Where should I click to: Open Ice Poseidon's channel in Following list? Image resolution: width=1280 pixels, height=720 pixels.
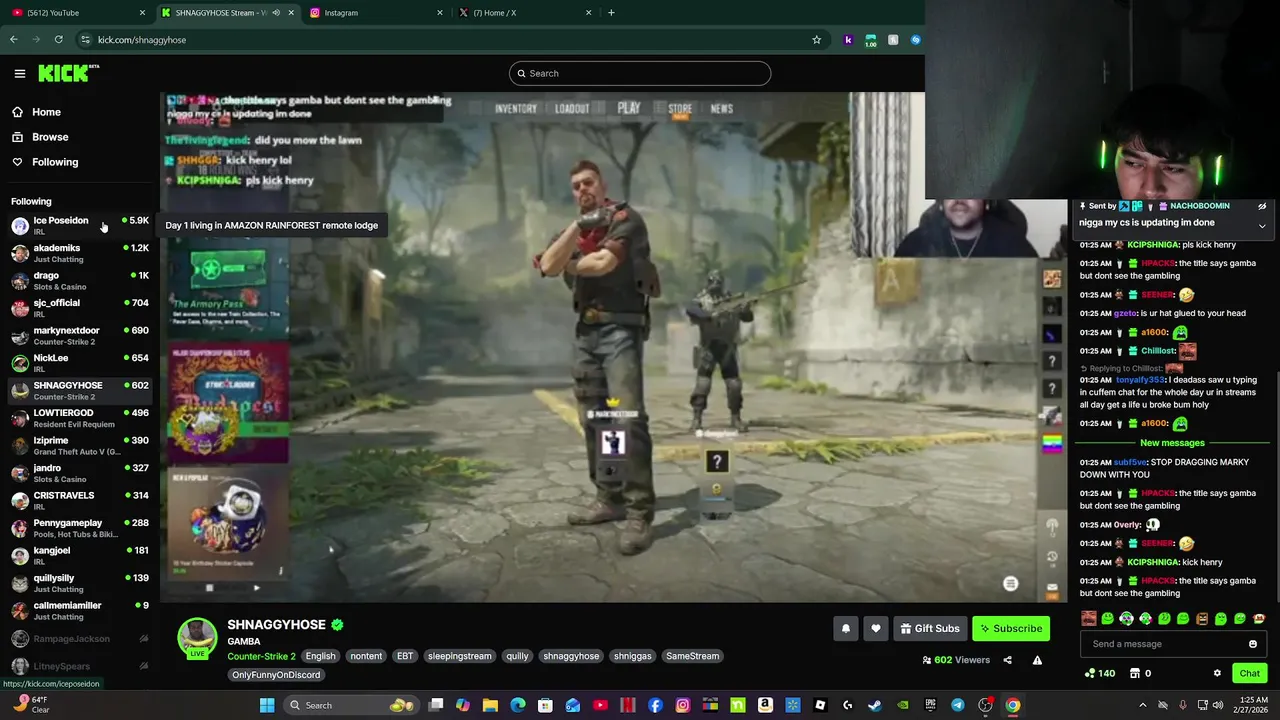(x=80, y=225)
